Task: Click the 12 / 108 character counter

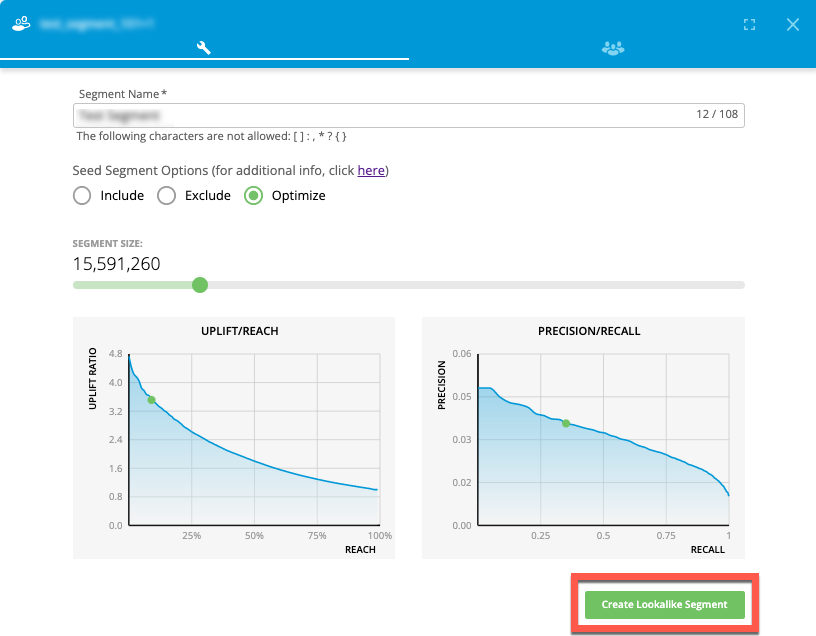Action: (717, 114)
